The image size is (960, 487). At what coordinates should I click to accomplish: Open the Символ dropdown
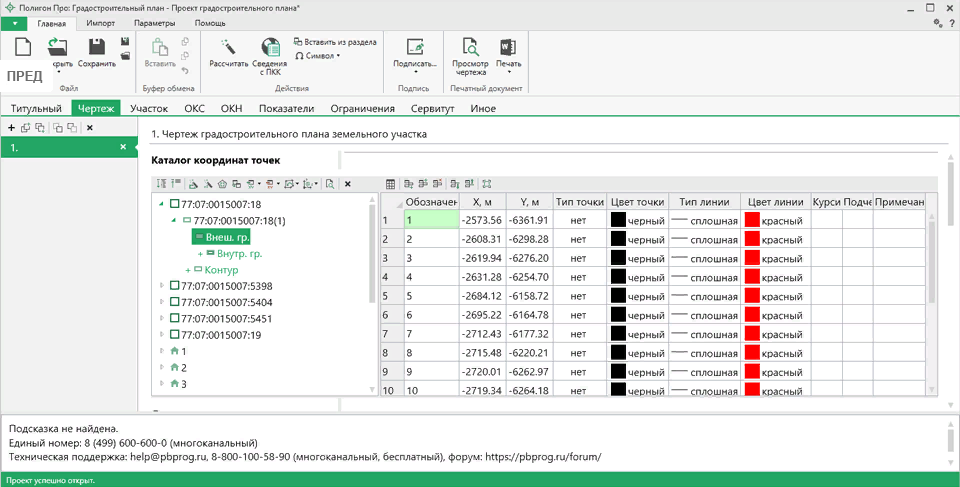[x=318, y=56]
